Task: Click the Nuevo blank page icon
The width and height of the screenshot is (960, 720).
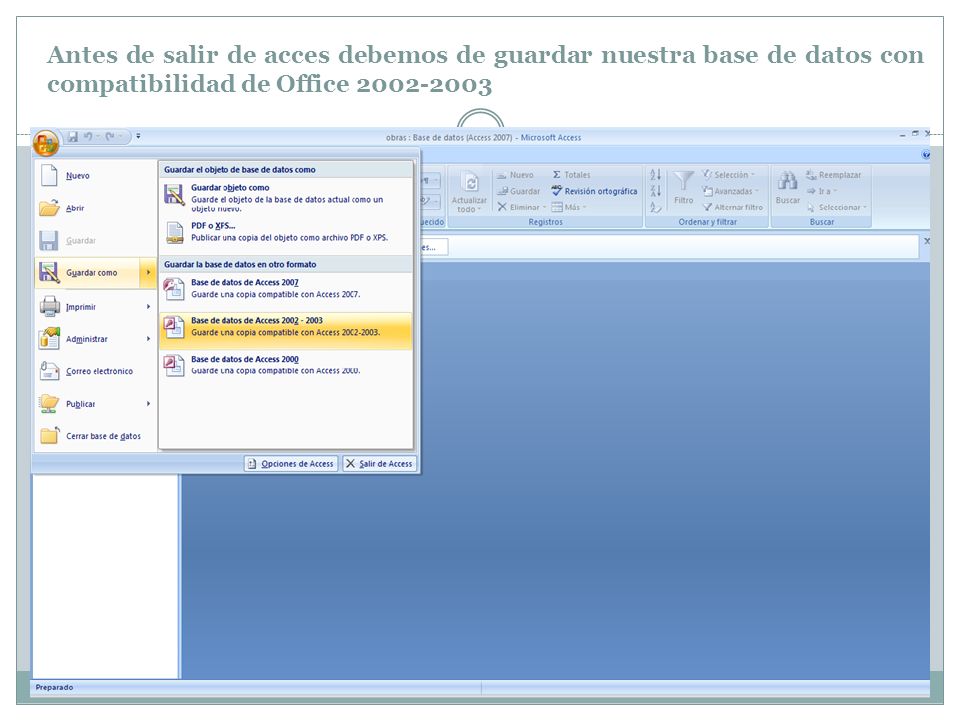Action: [x=49, y=175]
